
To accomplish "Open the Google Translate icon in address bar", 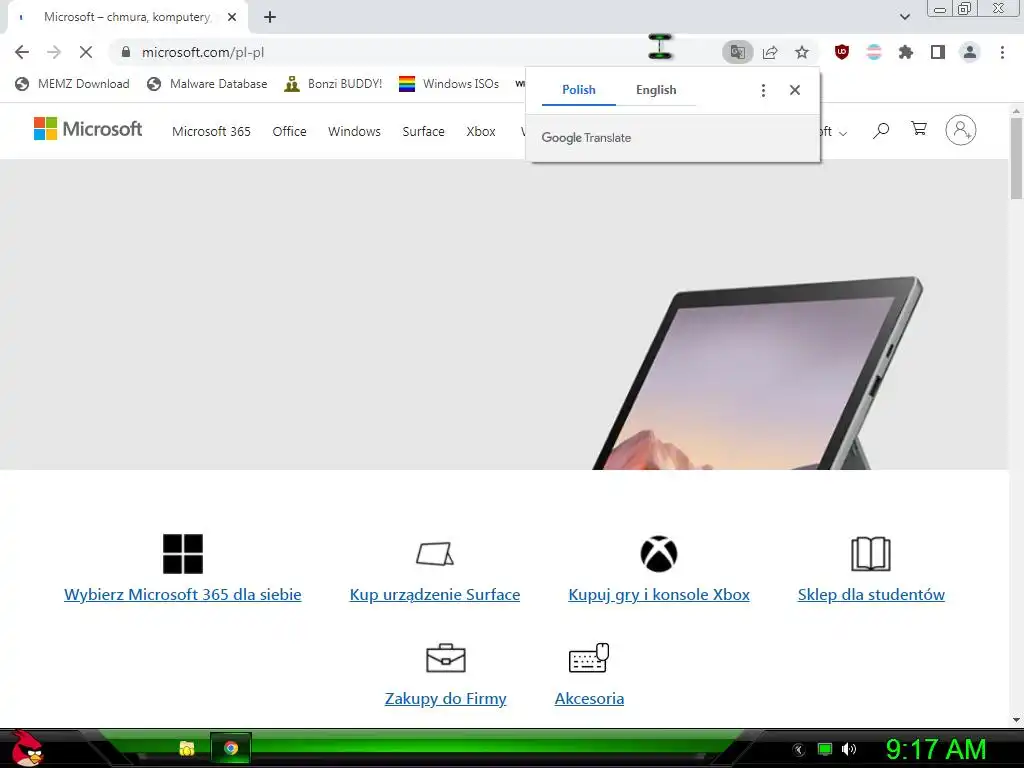I will (x=738, y=52).
